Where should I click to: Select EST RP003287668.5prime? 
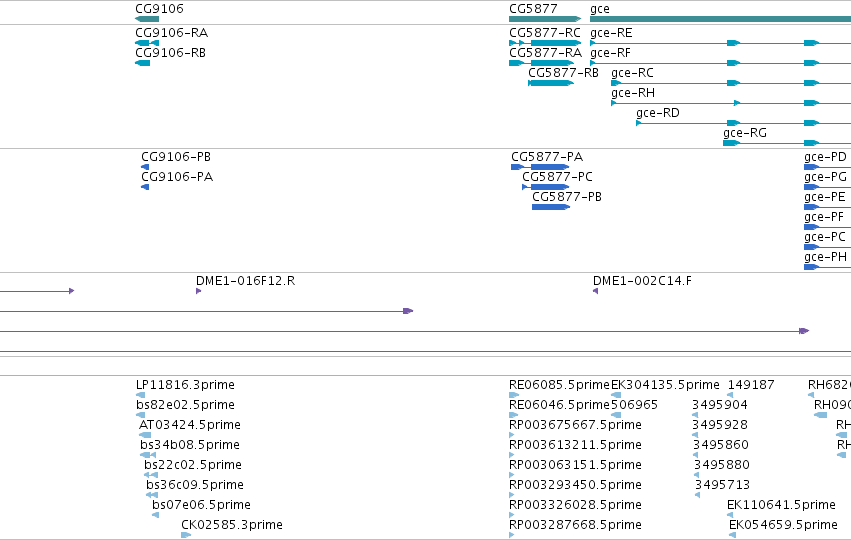coord(511,535)
